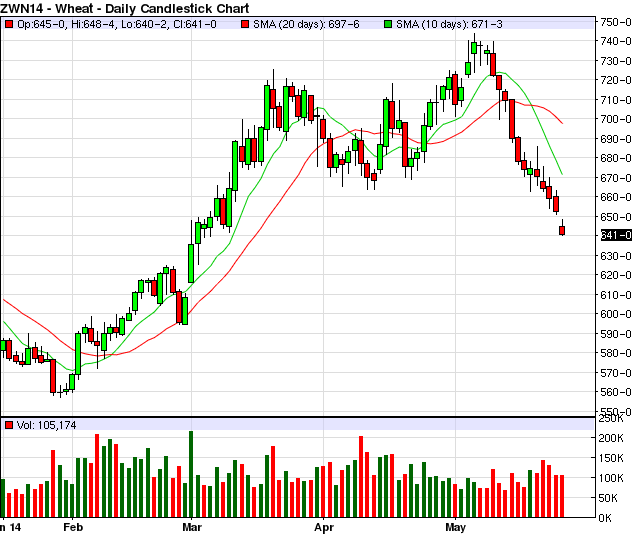640x536 pixels.
Task: Click the '730-0' price axis label
Action: (616, 61)
